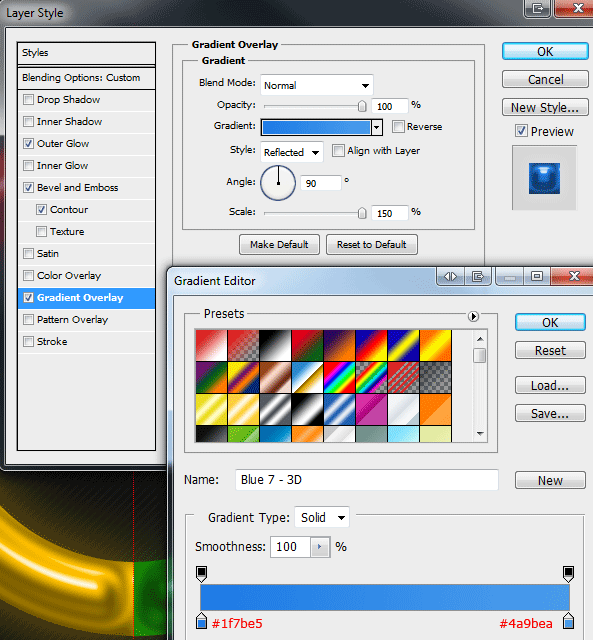This screenshot has height=640, width=593.
Task: Click the Make Default button
Action: [x=279, y=244]
